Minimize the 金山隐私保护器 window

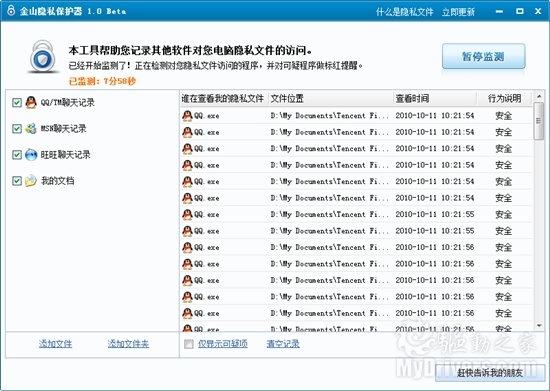pos(499,11)
